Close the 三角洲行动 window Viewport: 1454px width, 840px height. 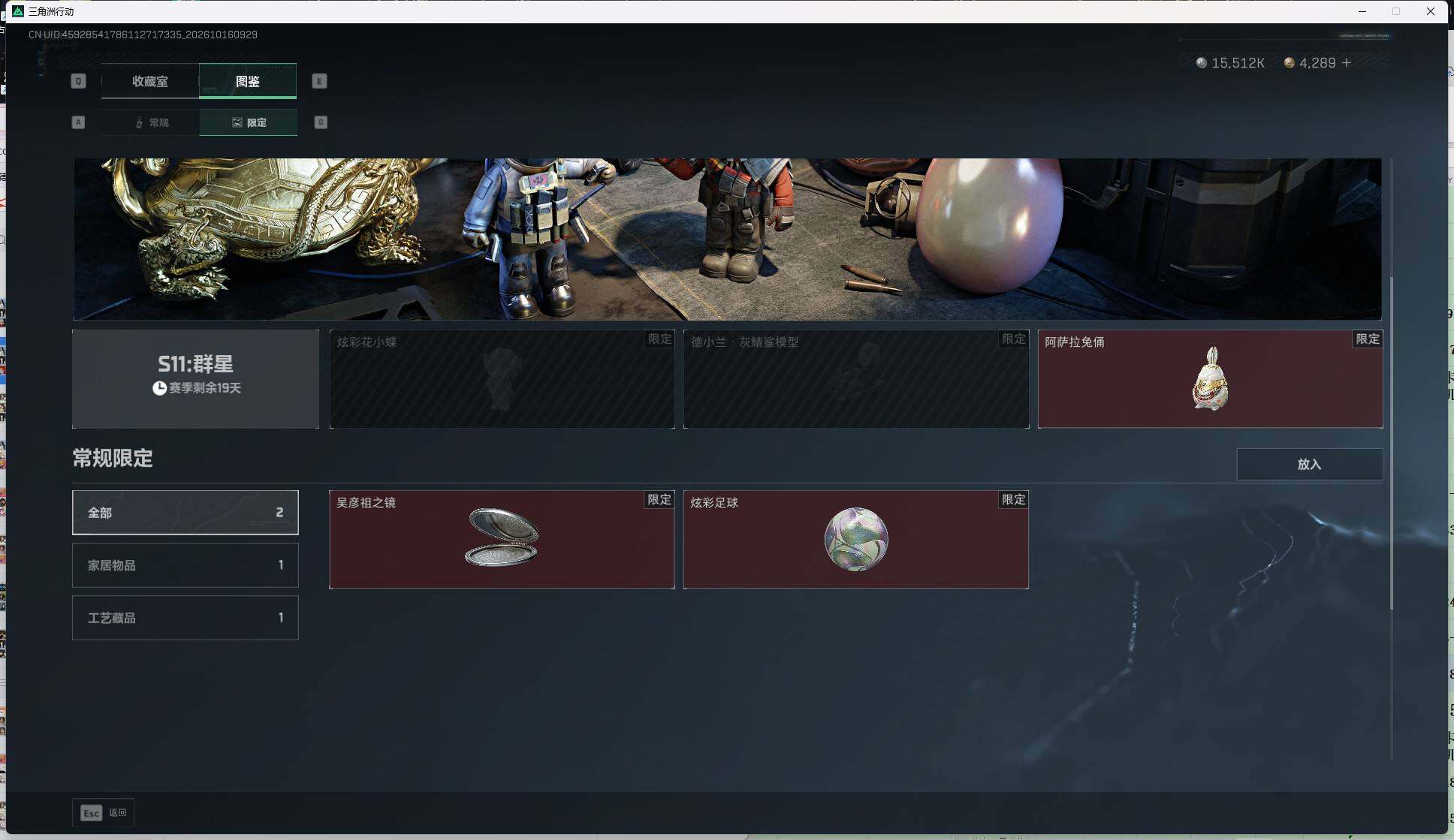(1431, 11)
